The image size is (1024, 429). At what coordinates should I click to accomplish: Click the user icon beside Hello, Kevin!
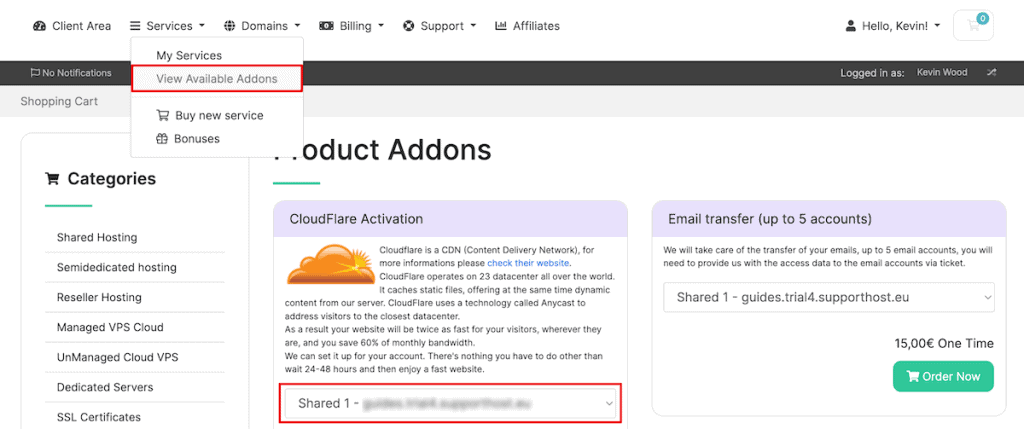point(851,26)
